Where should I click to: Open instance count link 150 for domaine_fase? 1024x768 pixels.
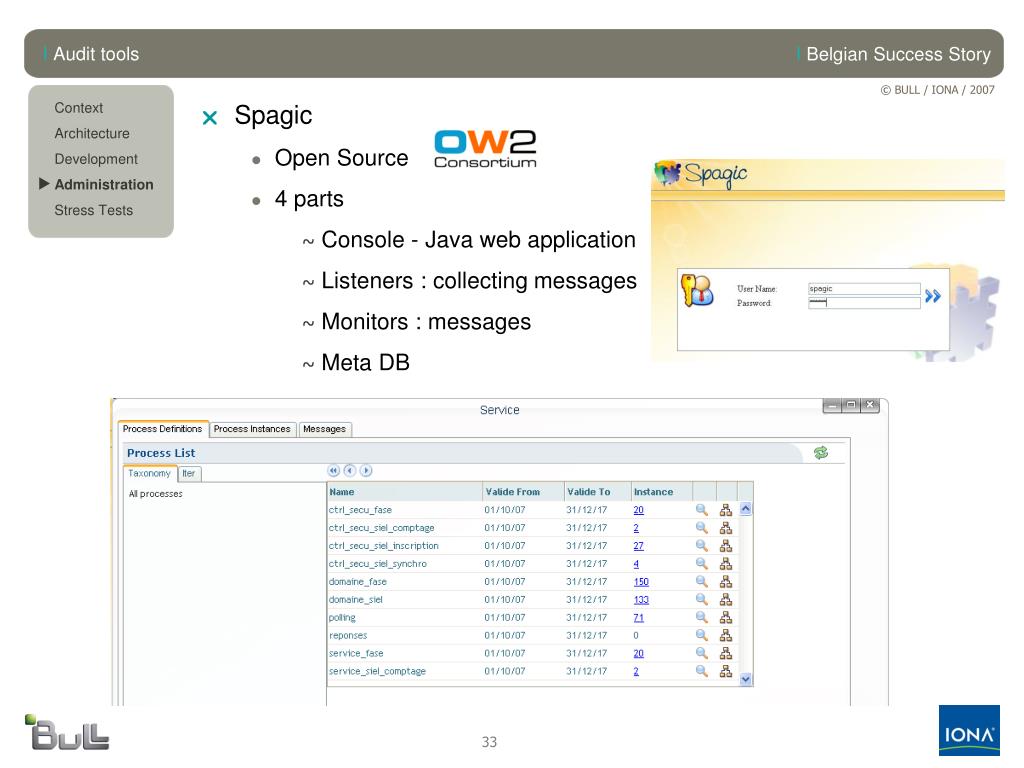pos(641,582)
